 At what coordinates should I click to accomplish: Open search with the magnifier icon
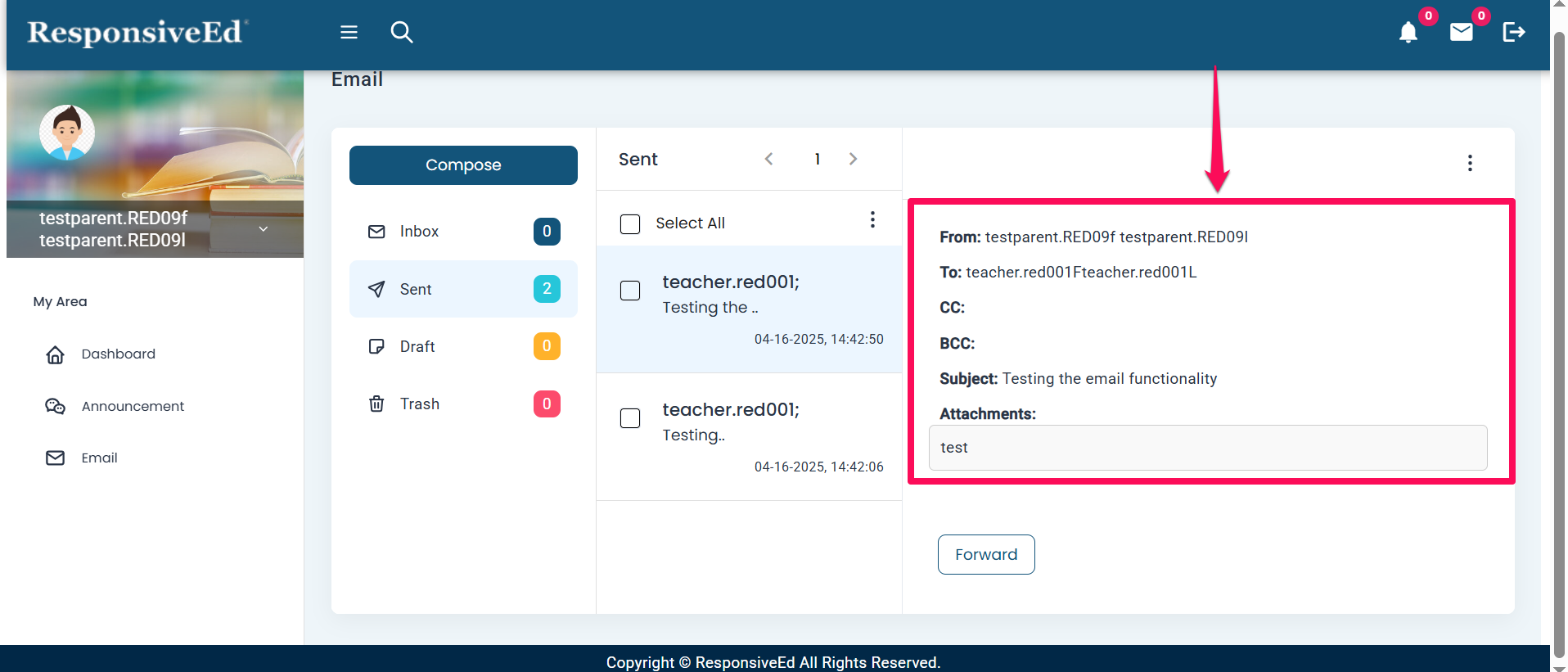[401, 32]
